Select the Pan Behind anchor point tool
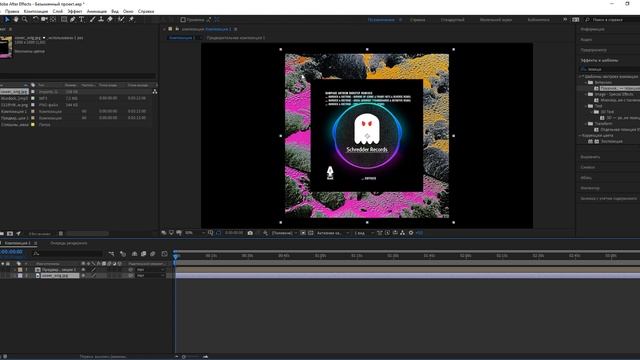The height and width of the screenshot is (360, 640). 53,20
